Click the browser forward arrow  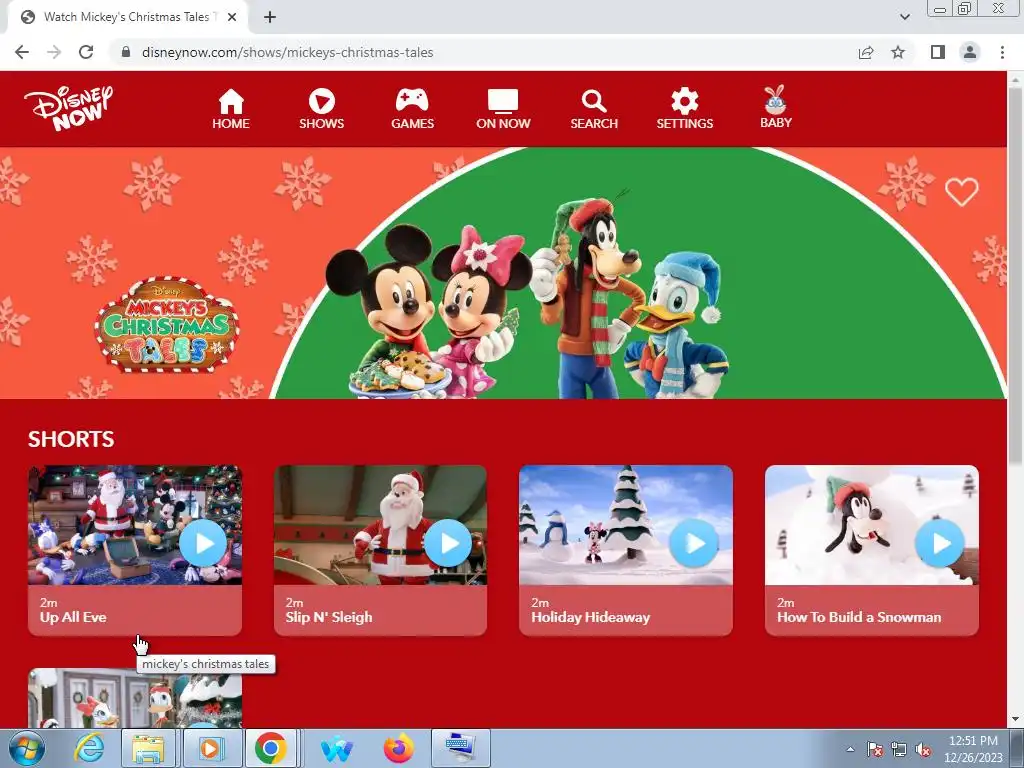(54, 52)
